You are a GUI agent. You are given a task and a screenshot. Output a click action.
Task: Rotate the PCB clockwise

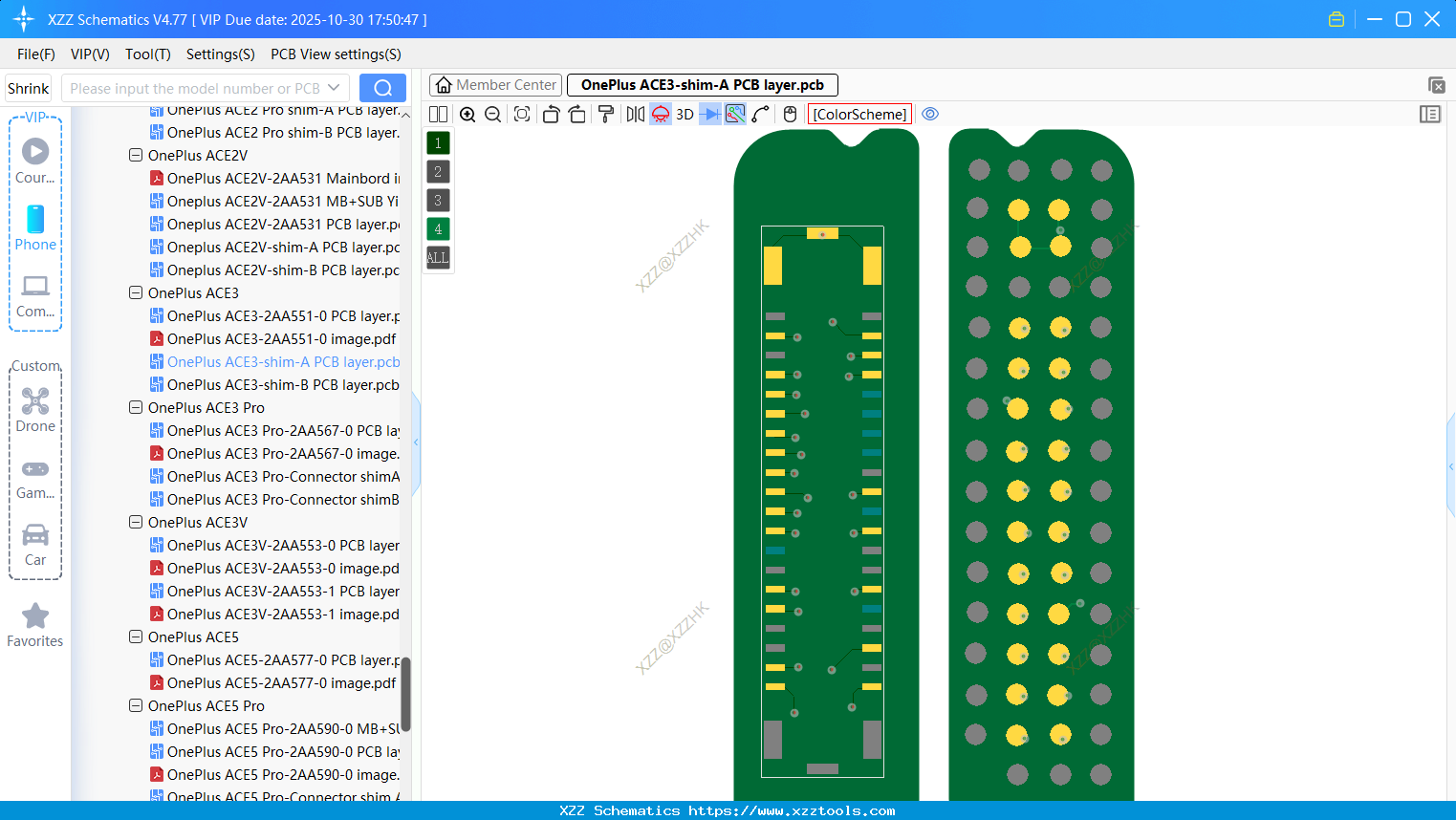click(x=577, y=115)
